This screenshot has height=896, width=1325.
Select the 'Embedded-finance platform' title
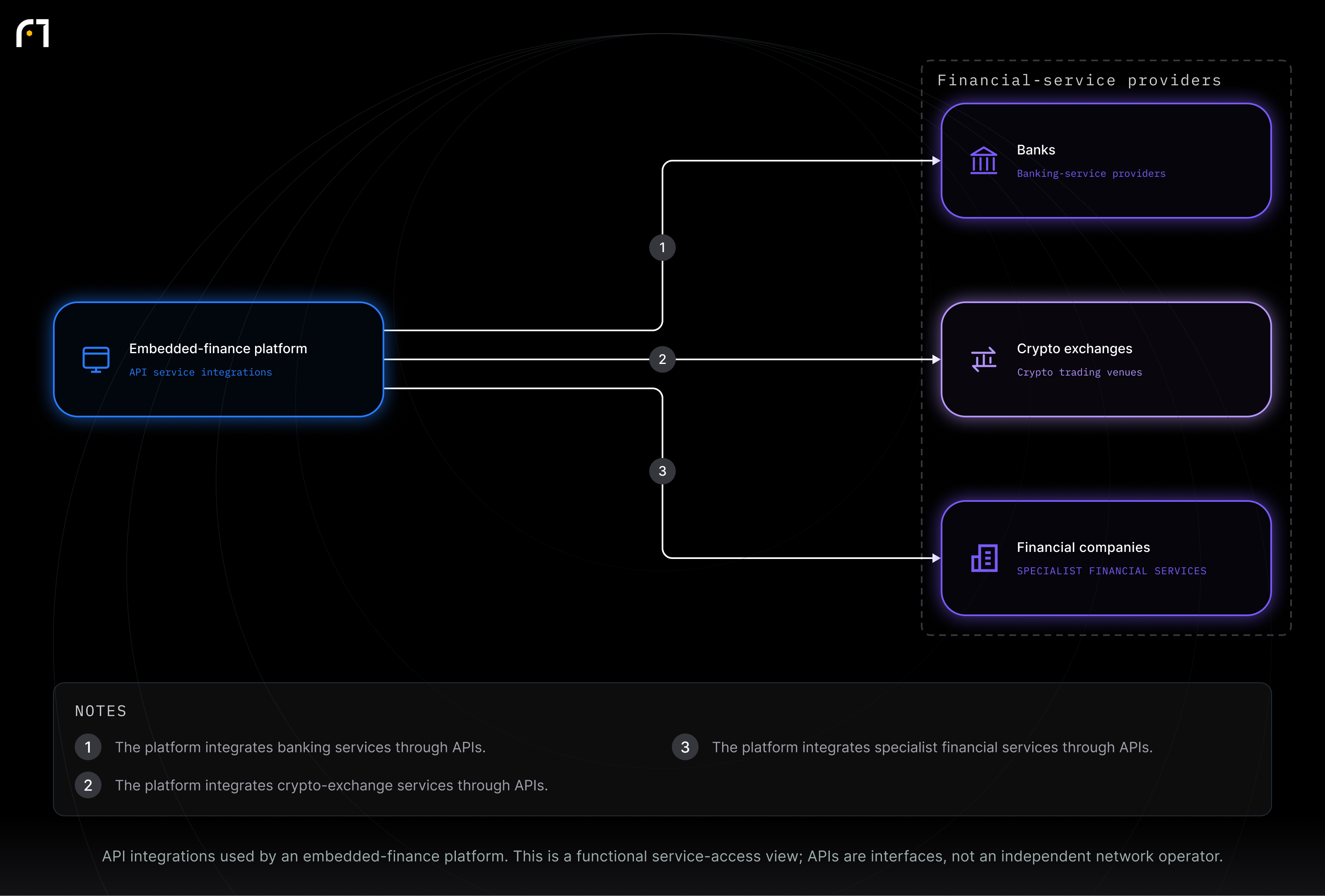[x=218, y=348]
